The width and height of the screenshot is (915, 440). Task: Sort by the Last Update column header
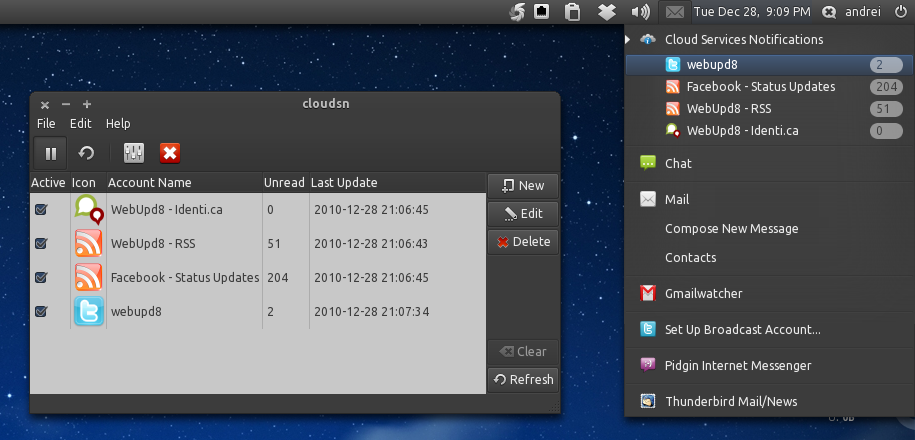397,183
